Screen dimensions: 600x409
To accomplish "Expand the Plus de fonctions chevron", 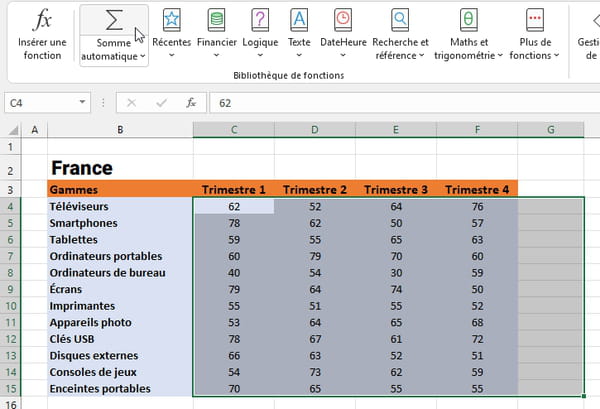I will click(556, 55).
